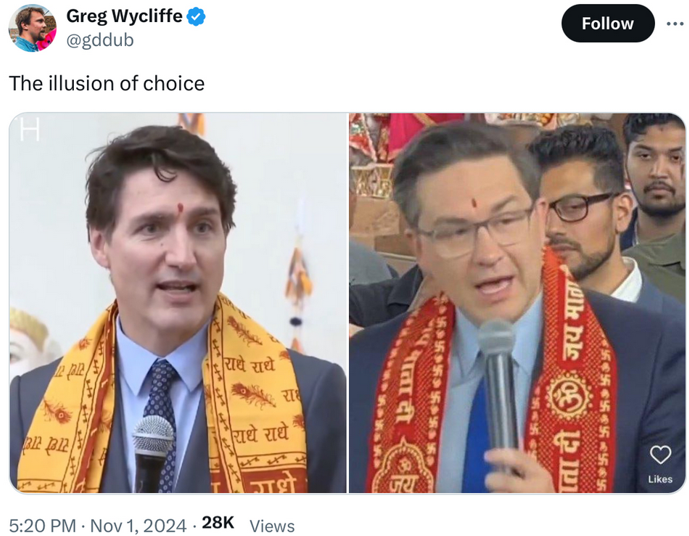Click the Nov 1, 2024 date
The height and width of the screenshot is (536, 689).
[138, 525]
